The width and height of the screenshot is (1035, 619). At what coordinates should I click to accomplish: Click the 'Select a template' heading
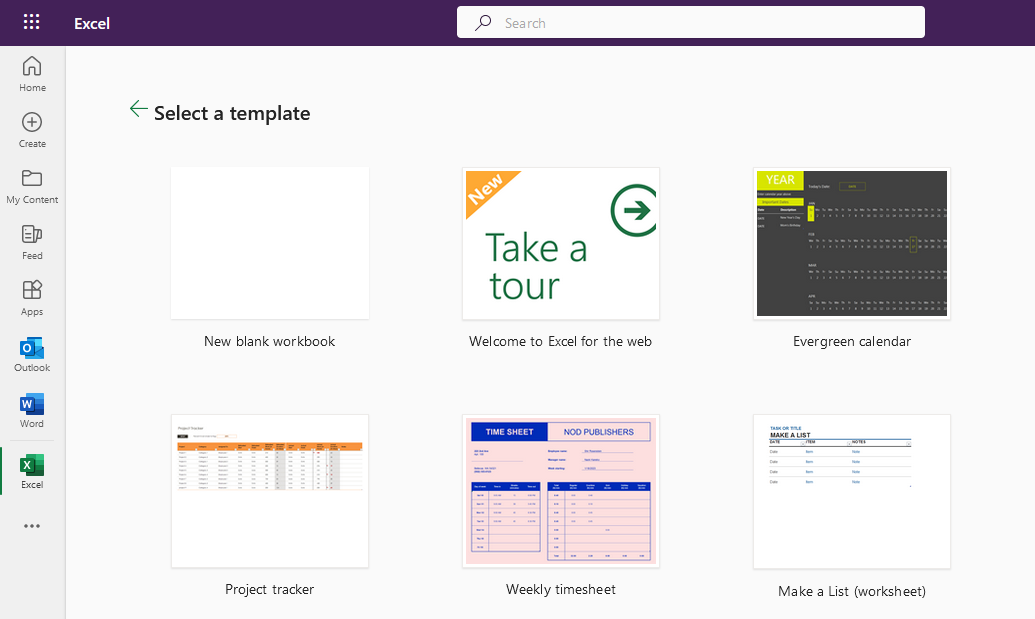(x=232, y=114)
